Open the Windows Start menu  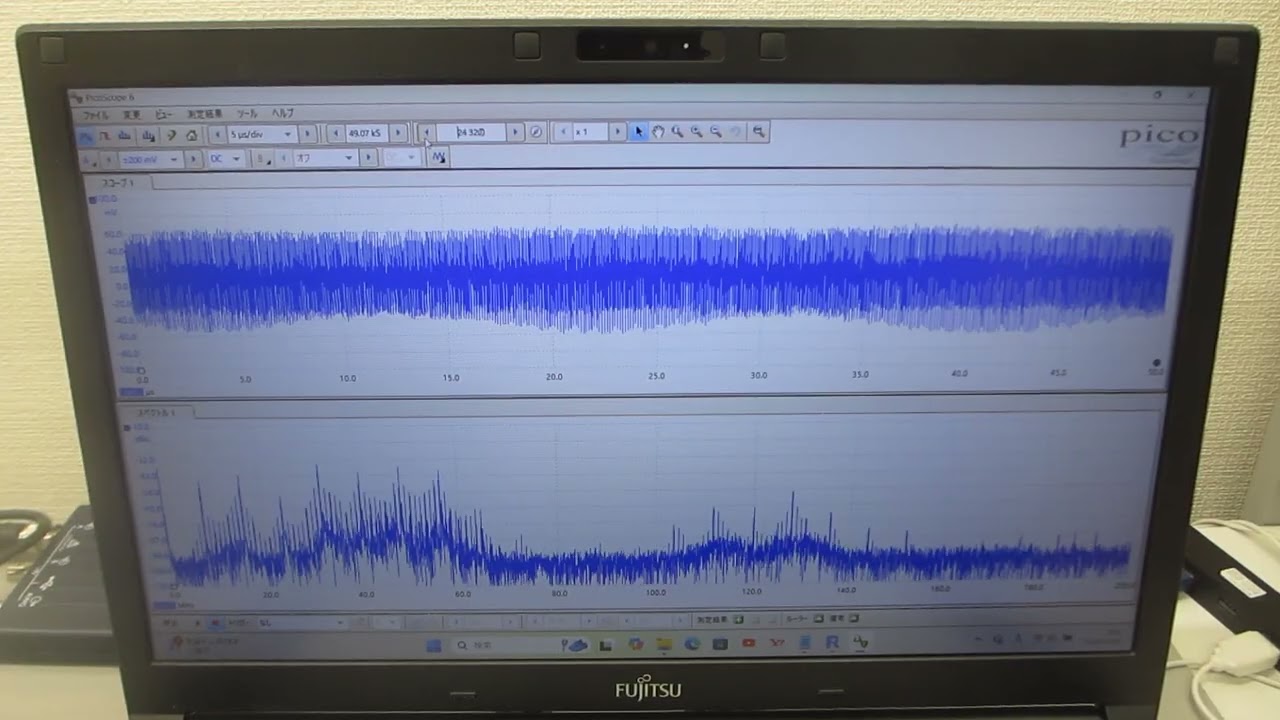tap(434, 645)
